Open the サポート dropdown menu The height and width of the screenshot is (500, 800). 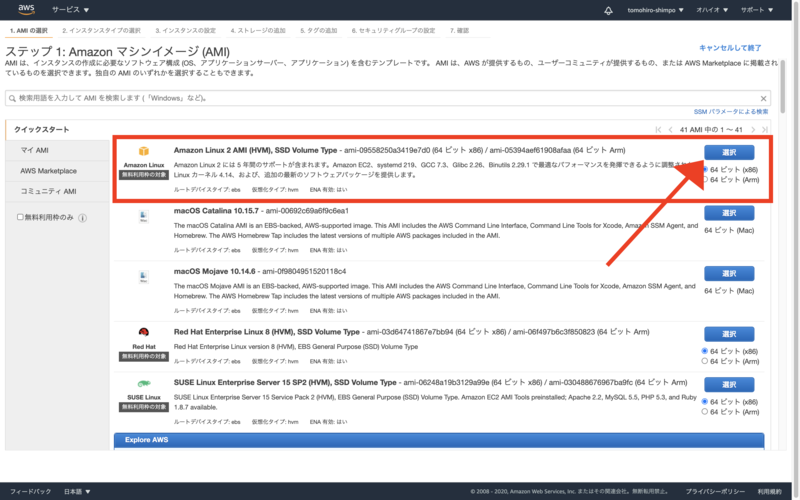[x=757, y=10]
